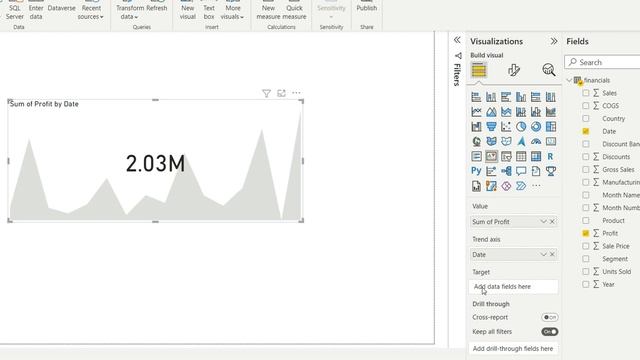Click Enter data in the ribbon
The width and height of the screenshot is (640, 360).
pyautogui.click(x=36, y=12)
